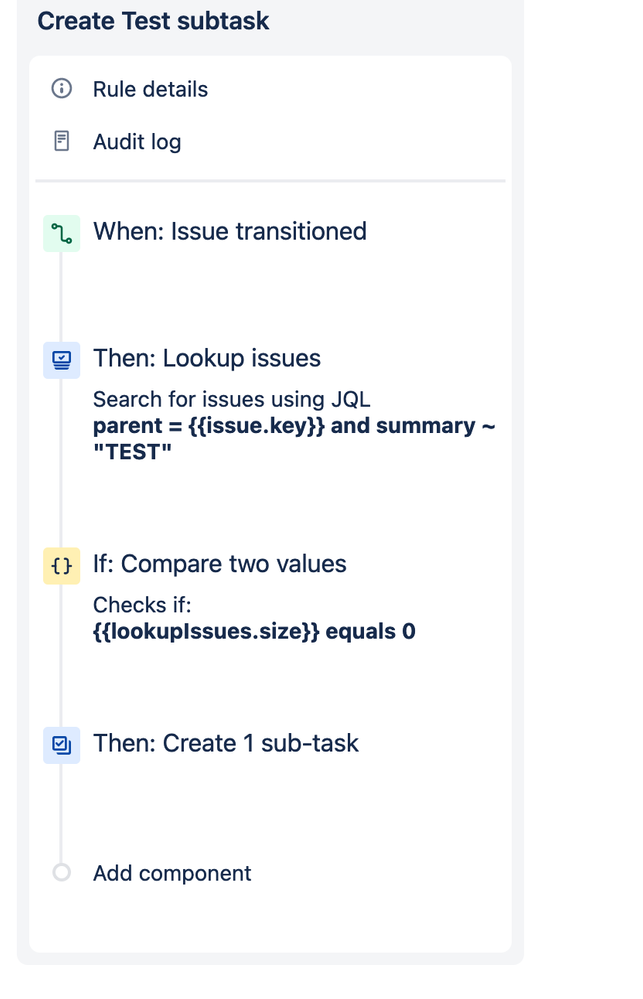
Task: Open the When: Issue transitioned trigger
Action: 230,231
